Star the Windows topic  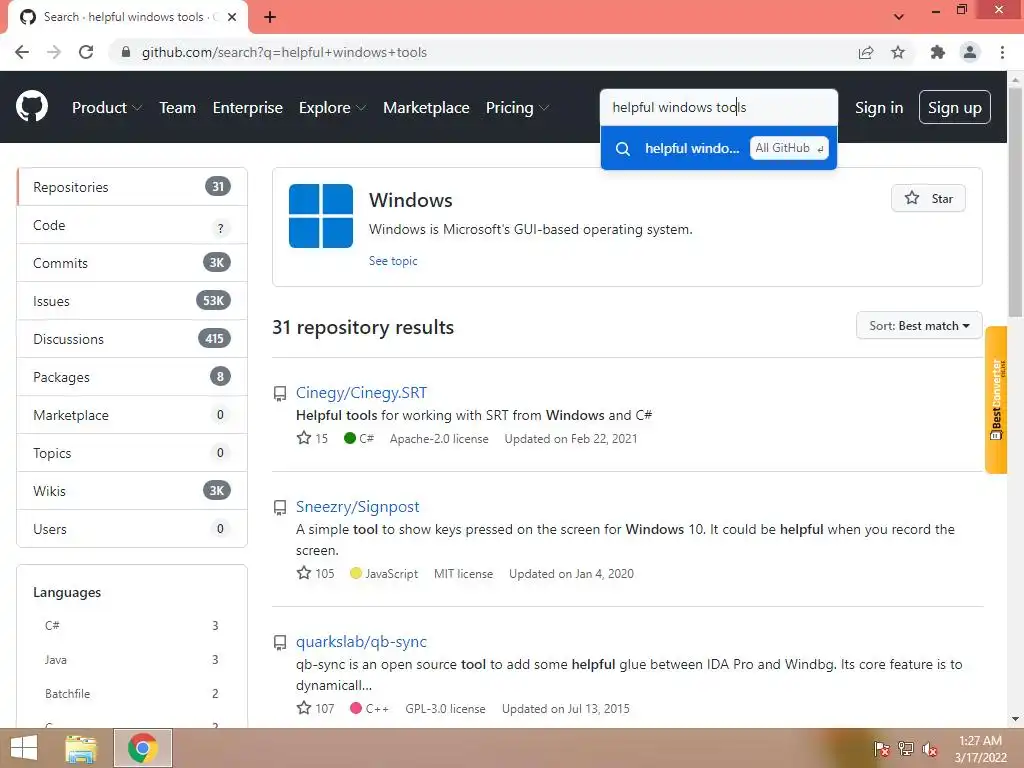pyautogui.click(x=928, y=199)
